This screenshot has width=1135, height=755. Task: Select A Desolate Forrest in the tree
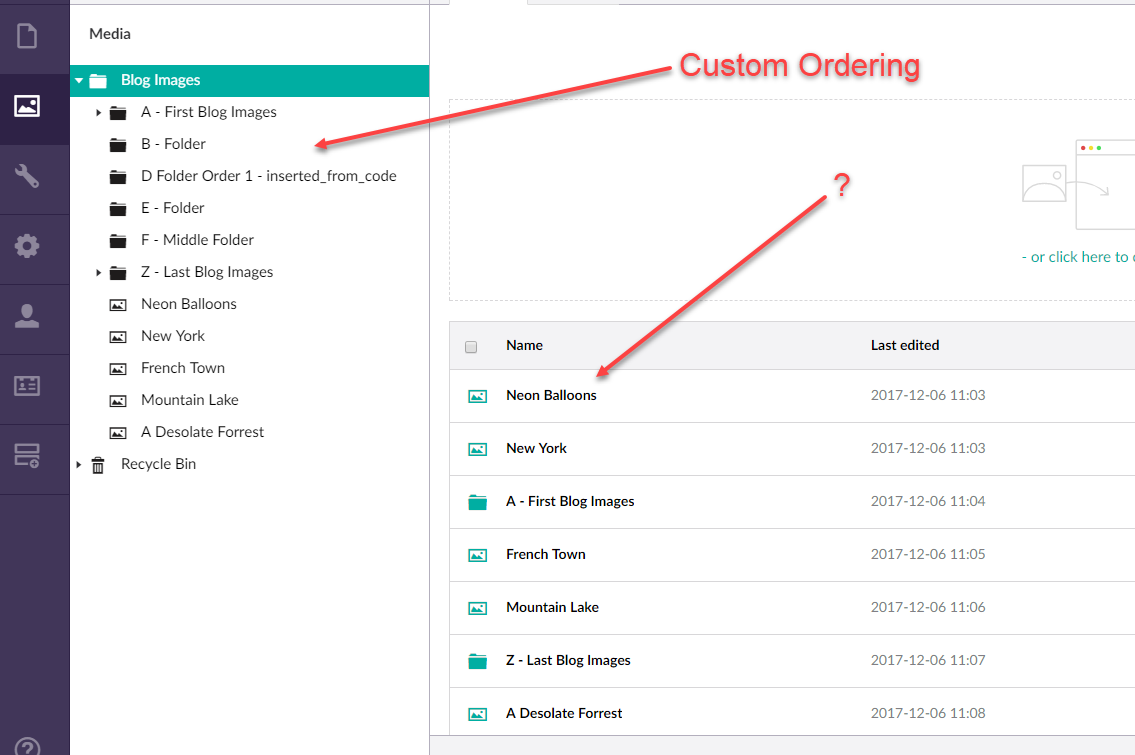click(x=203, y=431)
